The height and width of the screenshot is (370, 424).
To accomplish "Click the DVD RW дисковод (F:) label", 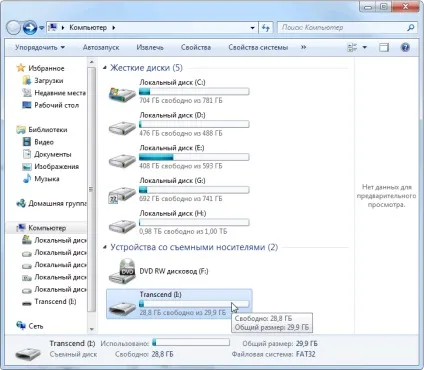I will pyautogui.click(x=174, y=271).
